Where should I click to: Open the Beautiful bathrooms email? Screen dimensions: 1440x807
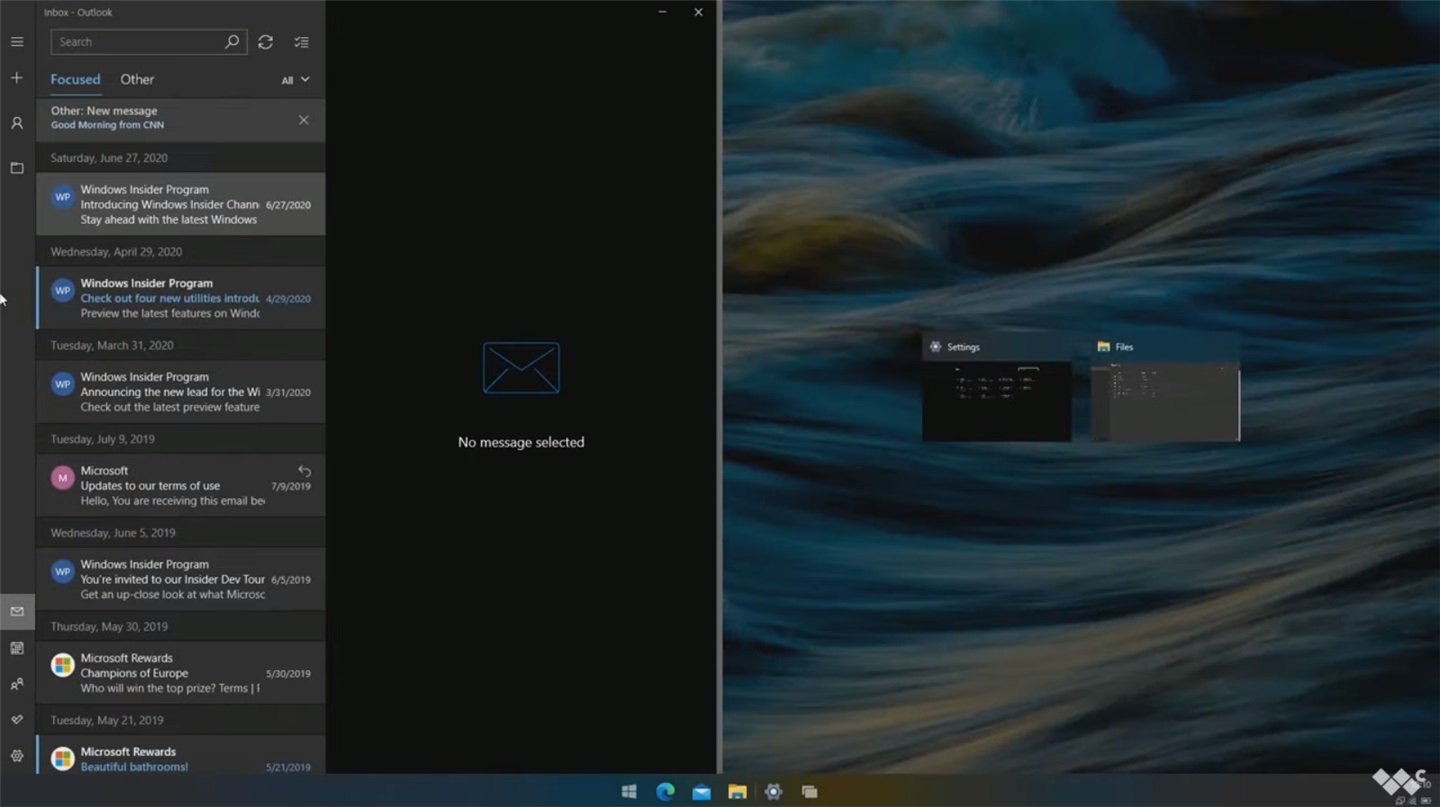pyautogui.click(x=180, y=755)
